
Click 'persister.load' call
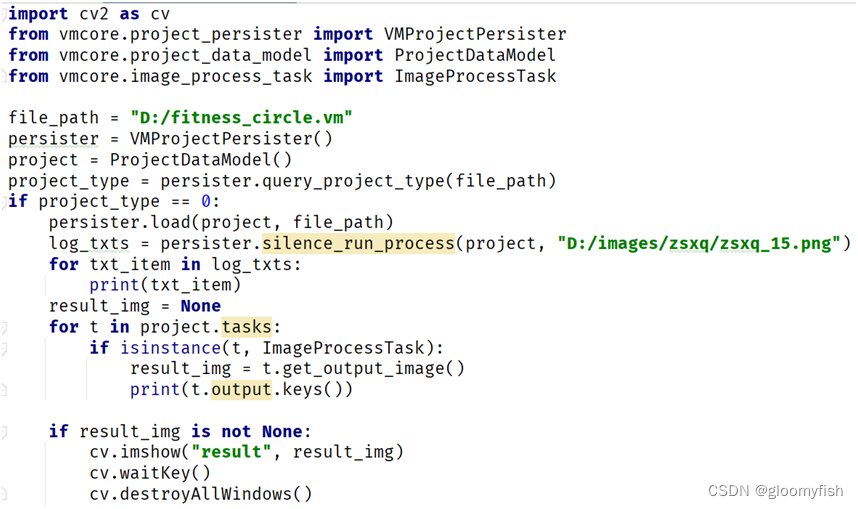point(119,222)
